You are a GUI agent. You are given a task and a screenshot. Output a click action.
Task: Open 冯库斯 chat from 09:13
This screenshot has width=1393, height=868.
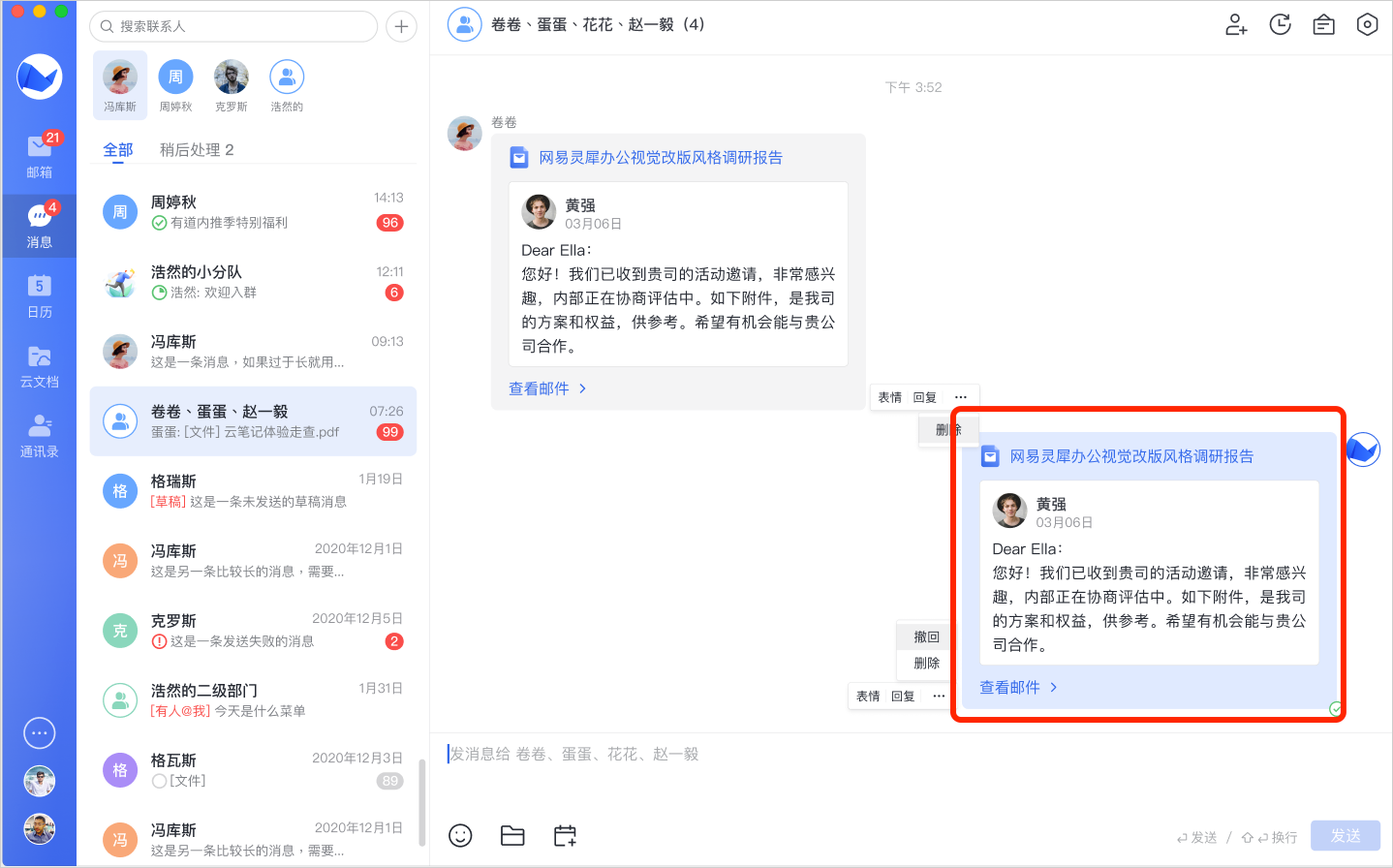click(253, 352)
